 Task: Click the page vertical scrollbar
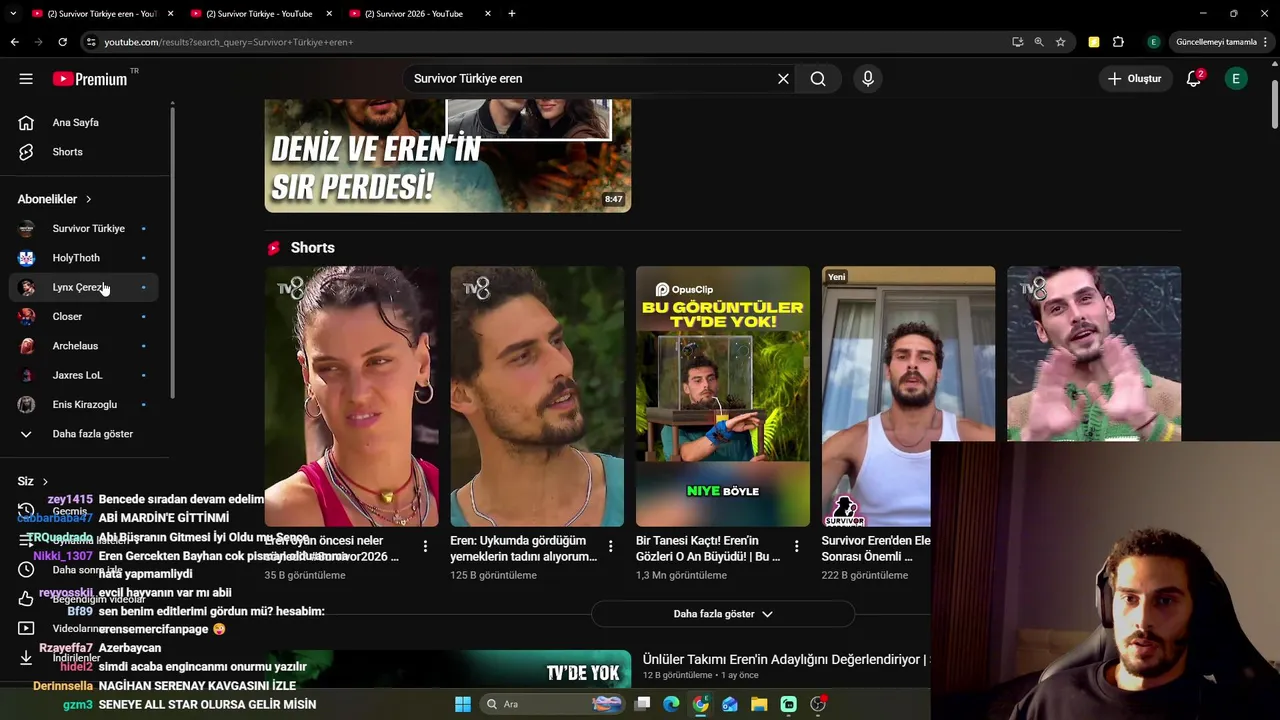pyautogui.click(x=1274, y=103)
